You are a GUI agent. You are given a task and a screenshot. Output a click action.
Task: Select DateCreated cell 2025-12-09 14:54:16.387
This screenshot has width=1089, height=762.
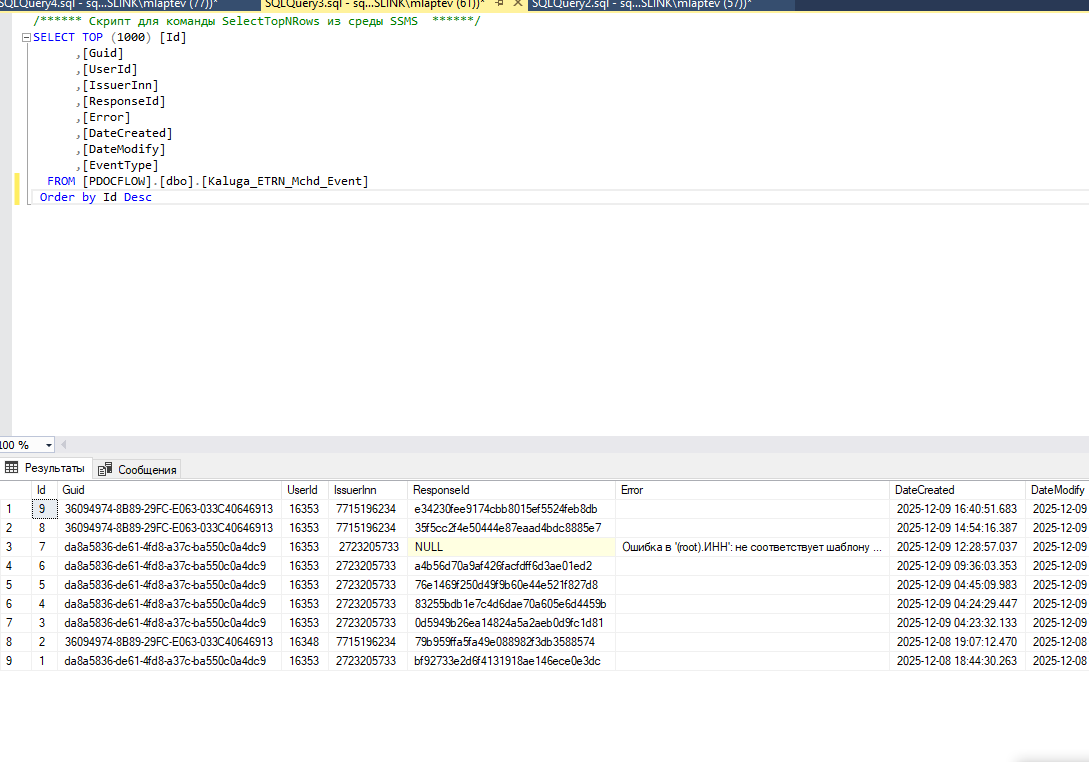click(958, 528)
